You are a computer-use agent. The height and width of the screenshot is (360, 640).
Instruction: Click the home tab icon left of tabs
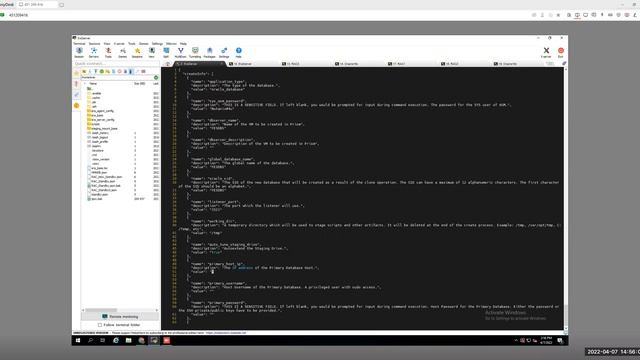tap(168, 64)
